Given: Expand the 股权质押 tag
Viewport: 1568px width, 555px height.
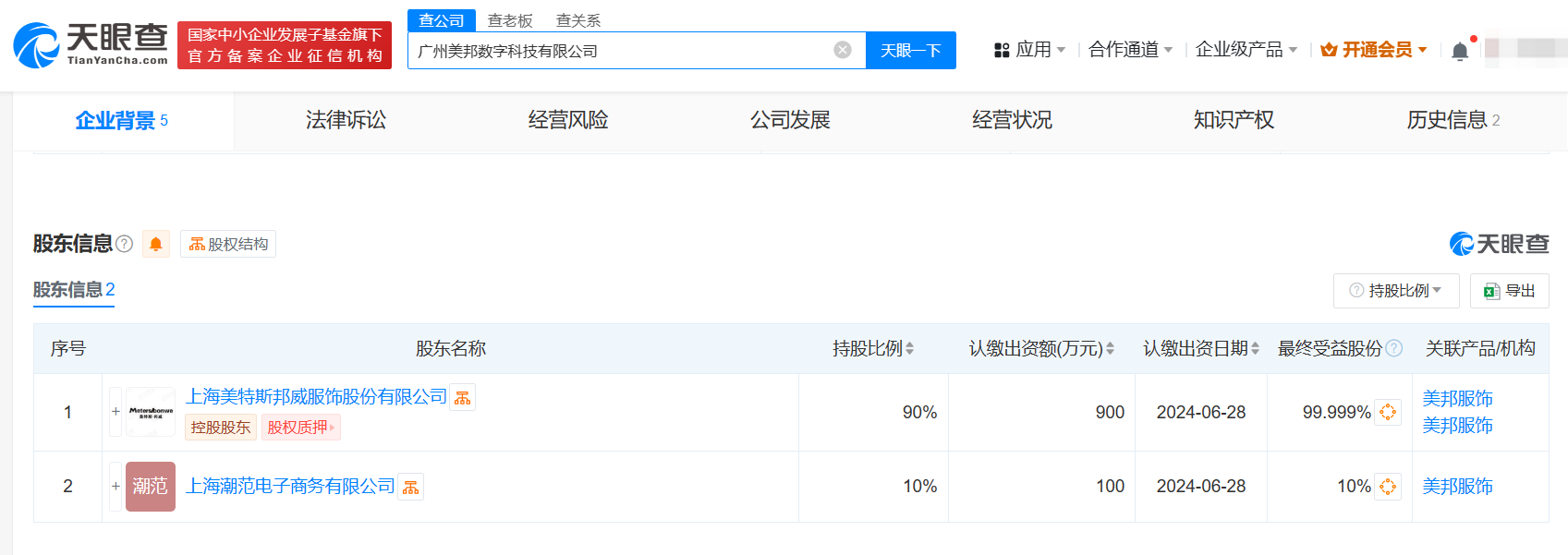Looking at the screenshot, I should [301, 427].
